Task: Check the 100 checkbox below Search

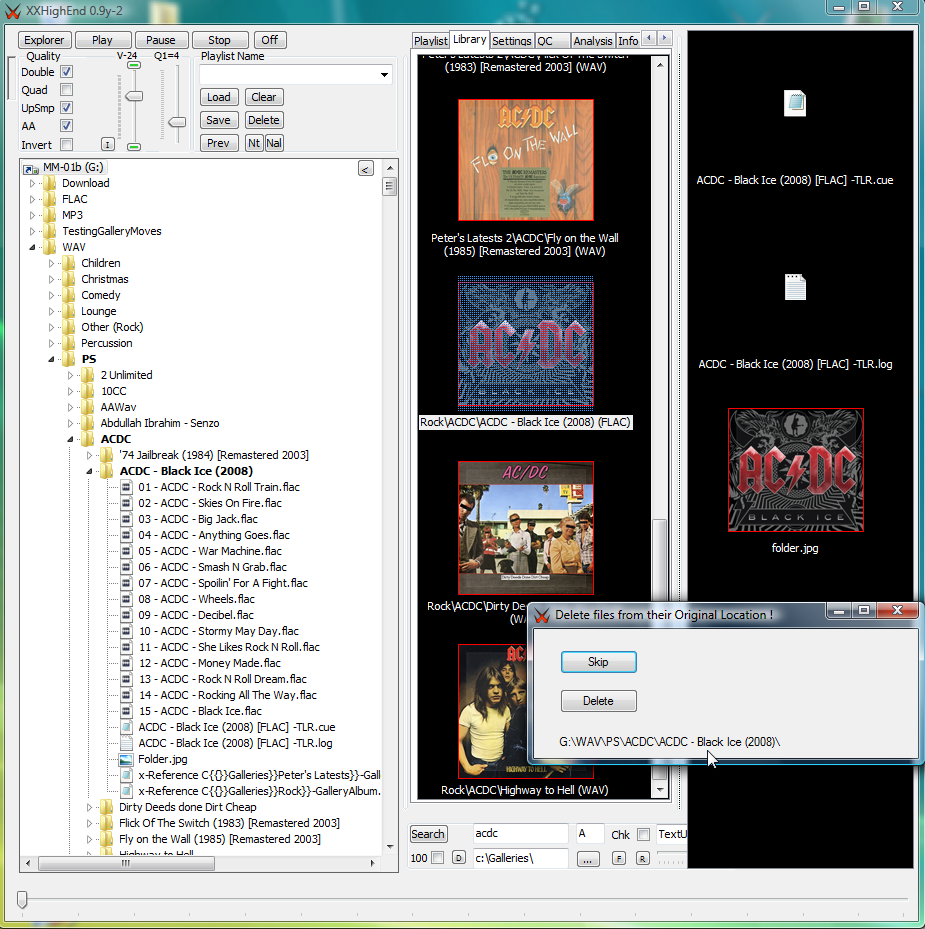Action: point(437,857)
